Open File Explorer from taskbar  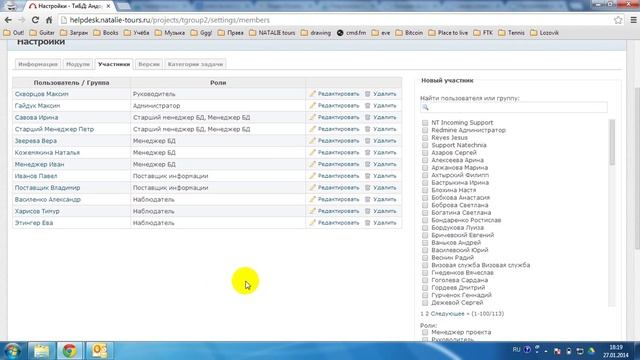pos(41,351)
